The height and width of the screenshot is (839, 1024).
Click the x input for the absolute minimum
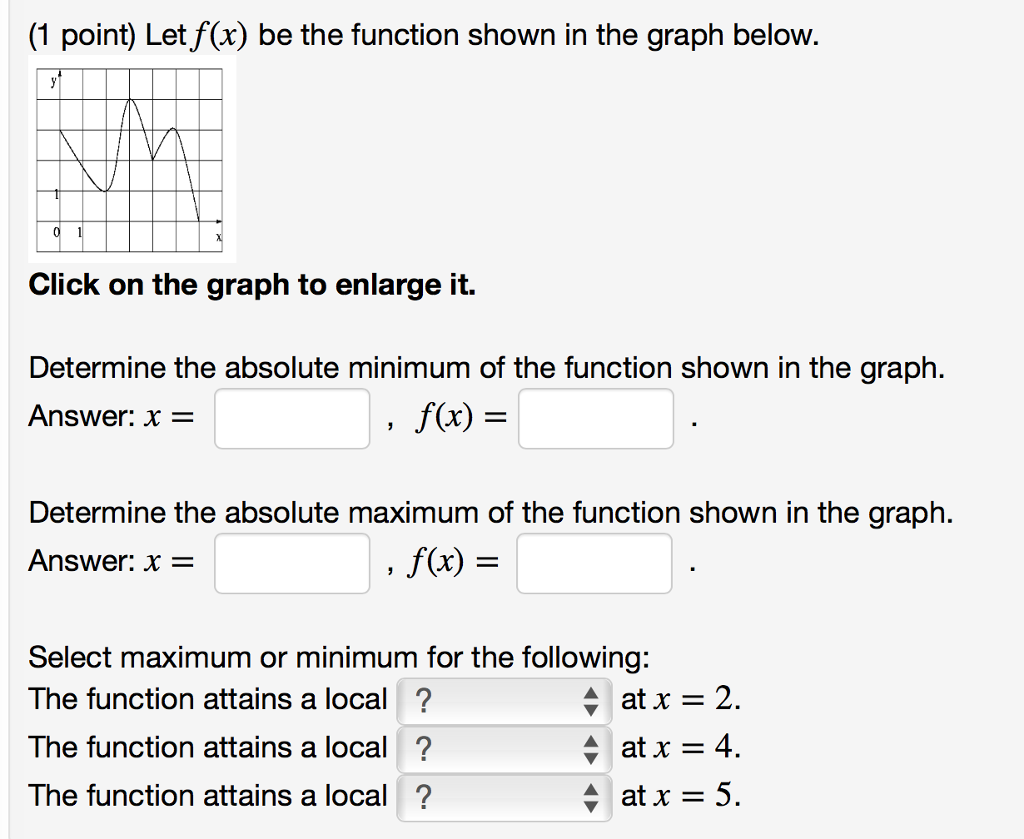point(291,419)
